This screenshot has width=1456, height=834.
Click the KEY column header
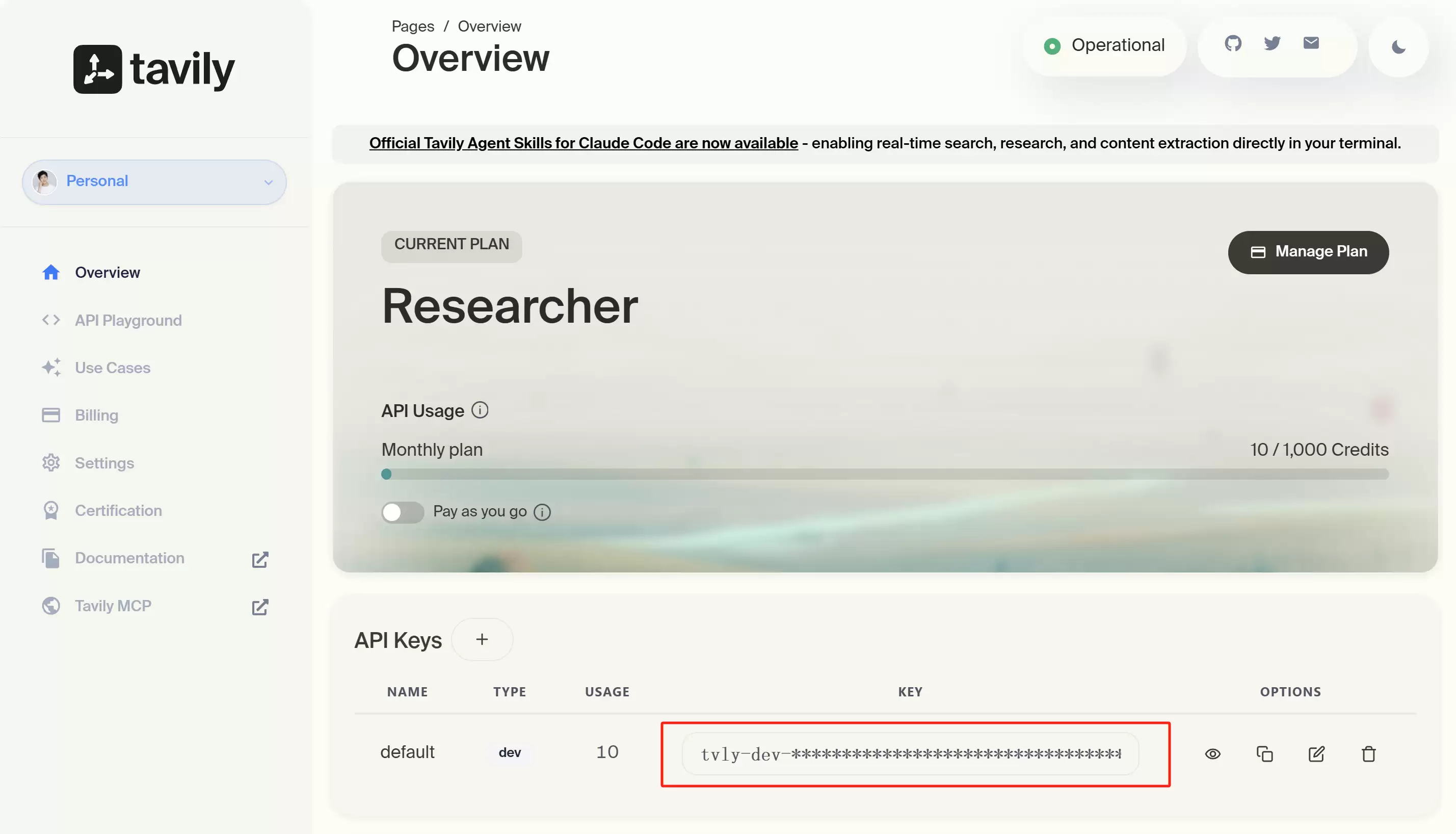910,692
